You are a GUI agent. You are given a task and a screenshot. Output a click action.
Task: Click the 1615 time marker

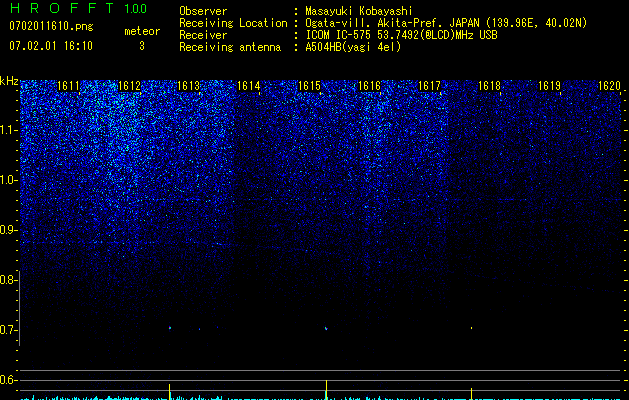coord(309,86)
